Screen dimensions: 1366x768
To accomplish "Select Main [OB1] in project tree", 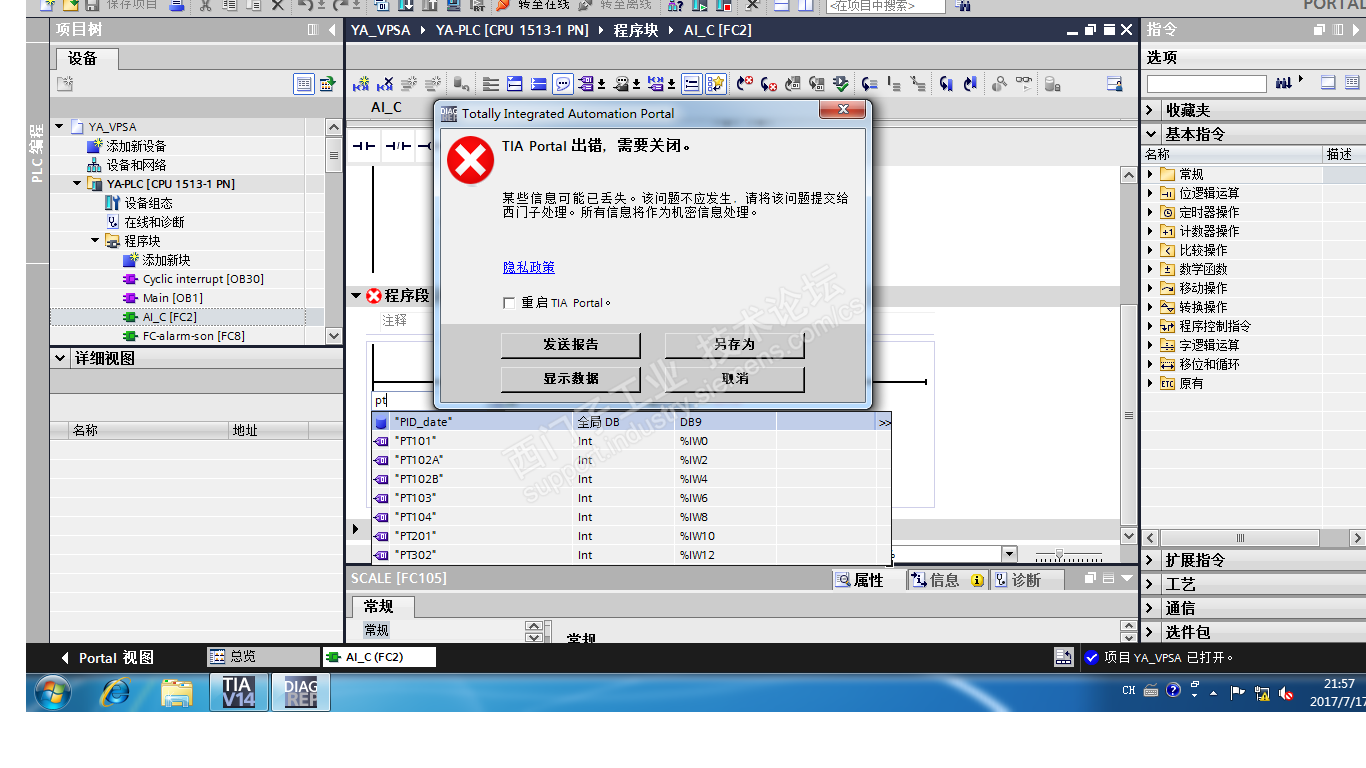I will [172, 298].
